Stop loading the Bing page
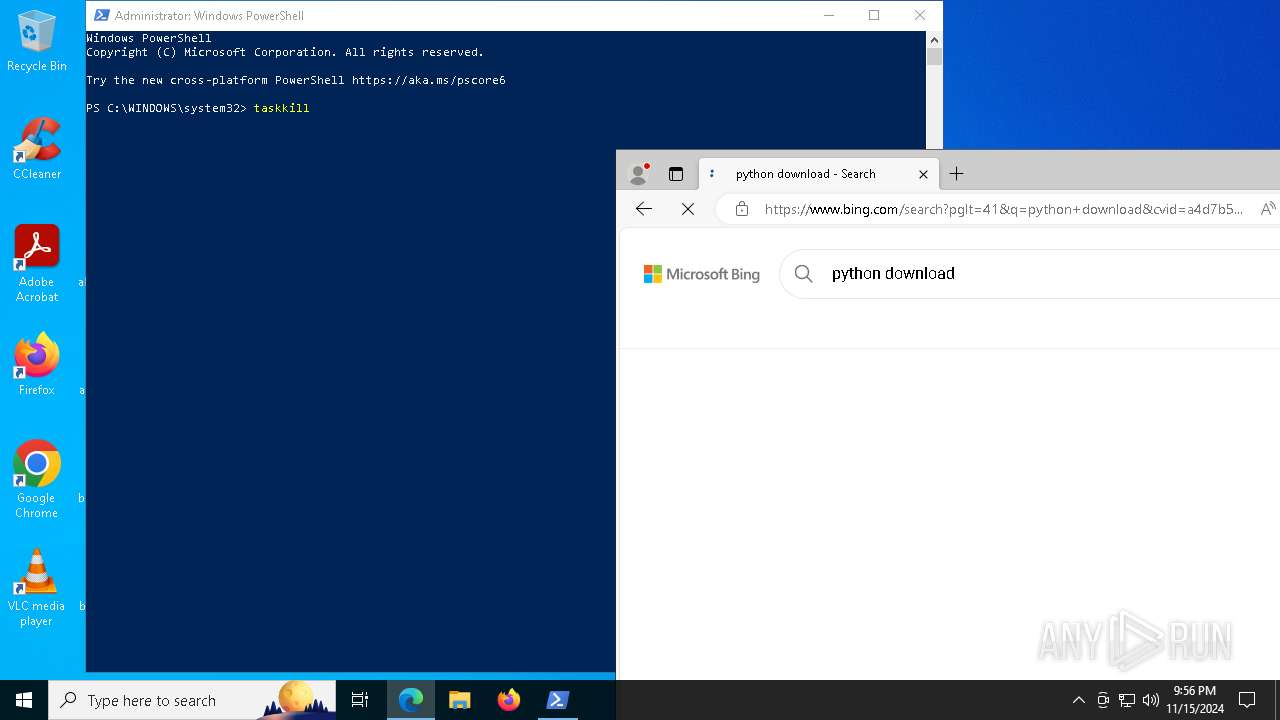The width and height of the screenshot is (1280, 720). point(688,209)
